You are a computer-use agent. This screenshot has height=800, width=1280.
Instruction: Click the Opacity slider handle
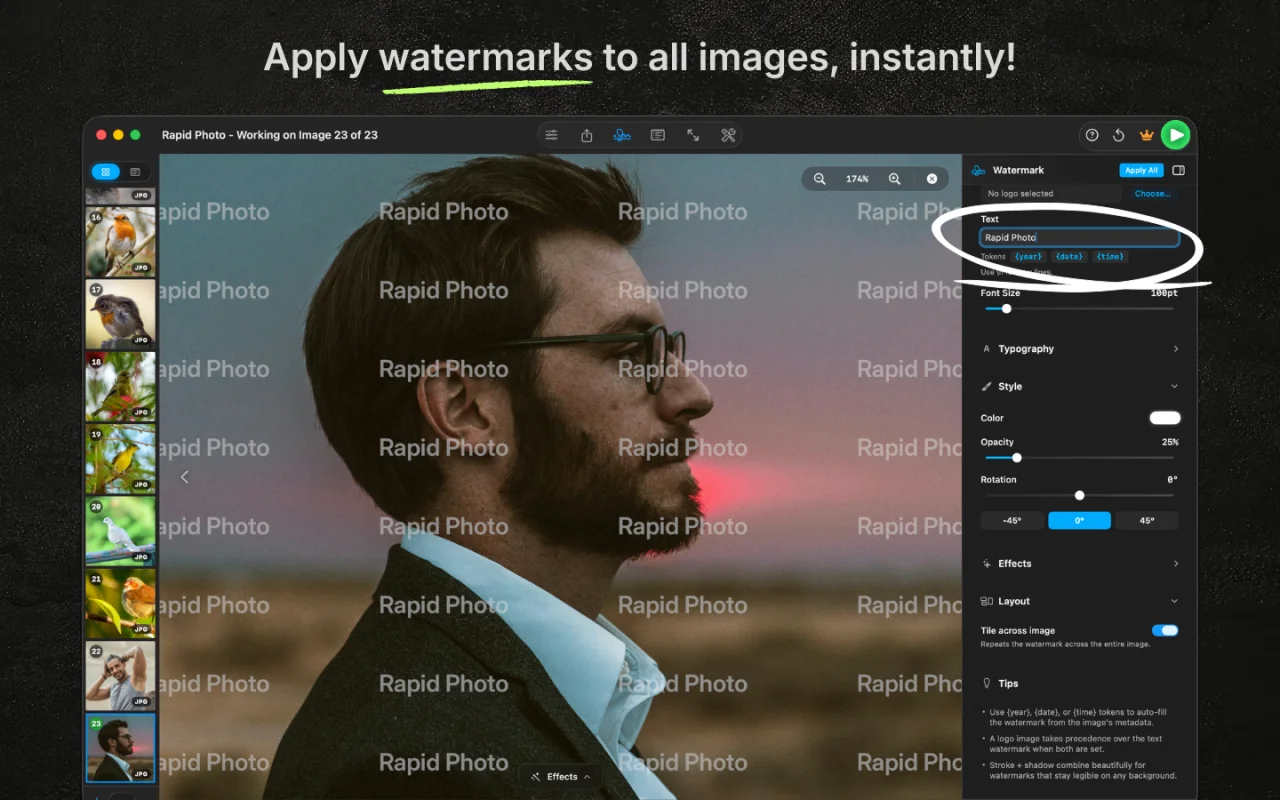coord(1017,458)
